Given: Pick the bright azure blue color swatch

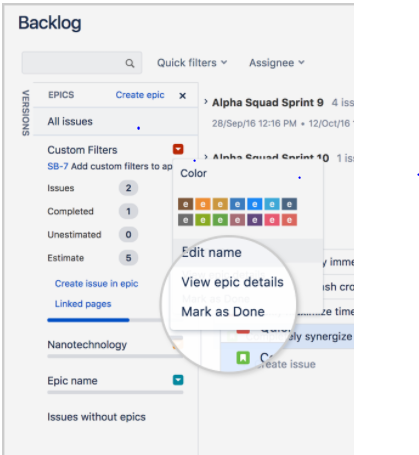Looking at the screenshot, I should (x=255, y=204).
